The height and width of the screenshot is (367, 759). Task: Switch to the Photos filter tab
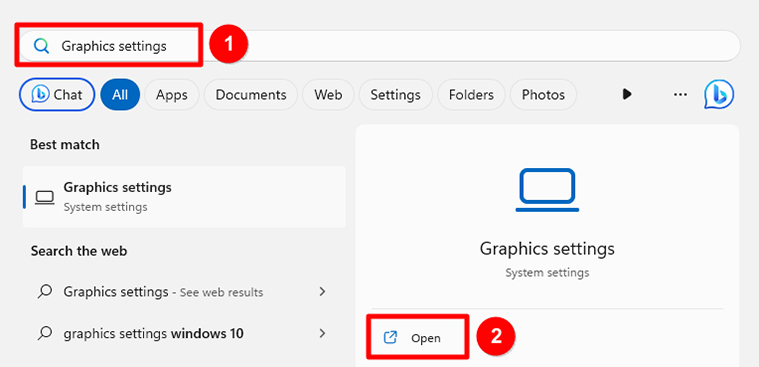pos(543,94)
